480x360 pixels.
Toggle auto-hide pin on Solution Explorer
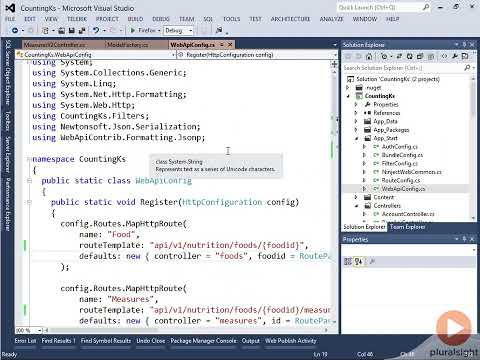tap(464, 44)
